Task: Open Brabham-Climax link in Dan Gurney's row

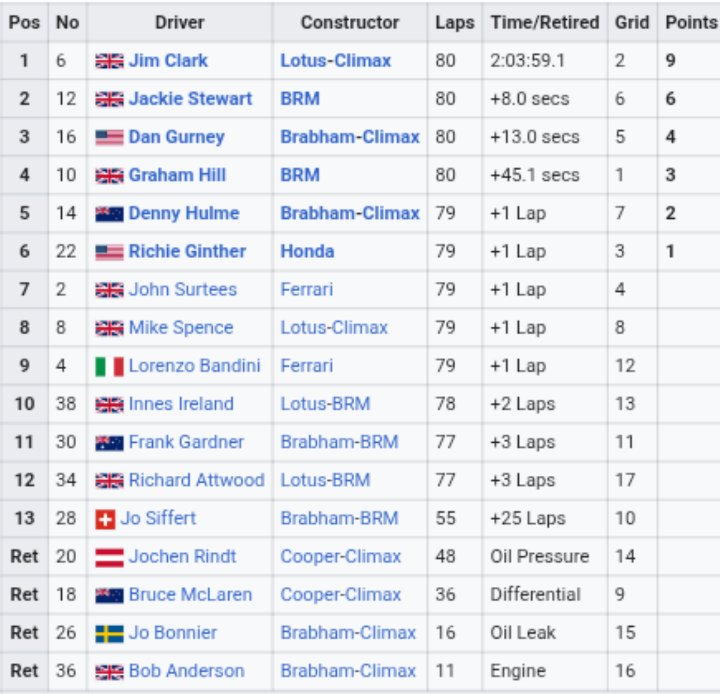Action: (350, 137)
